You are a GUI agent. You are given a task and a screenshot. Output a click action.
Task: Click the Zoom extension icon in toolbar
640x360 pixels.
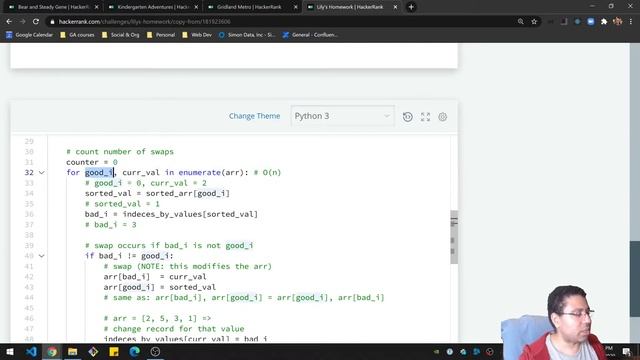[x=591, y=22]
